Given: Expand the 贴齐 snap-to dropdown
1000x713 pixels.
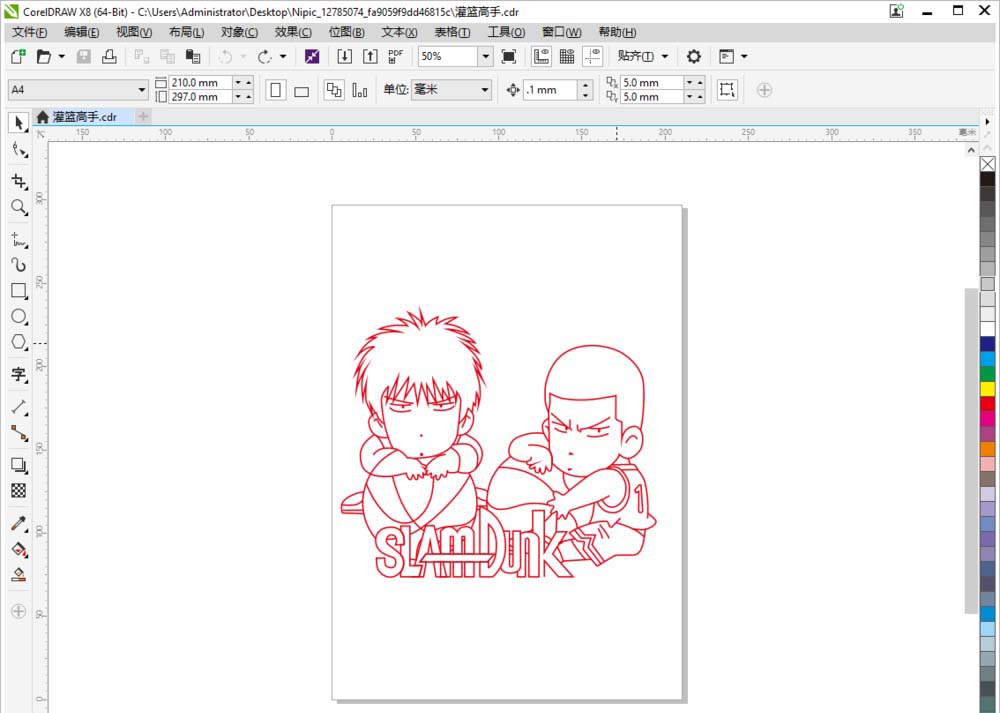Looking at the screenshot, I should click(x=665, y=56).
